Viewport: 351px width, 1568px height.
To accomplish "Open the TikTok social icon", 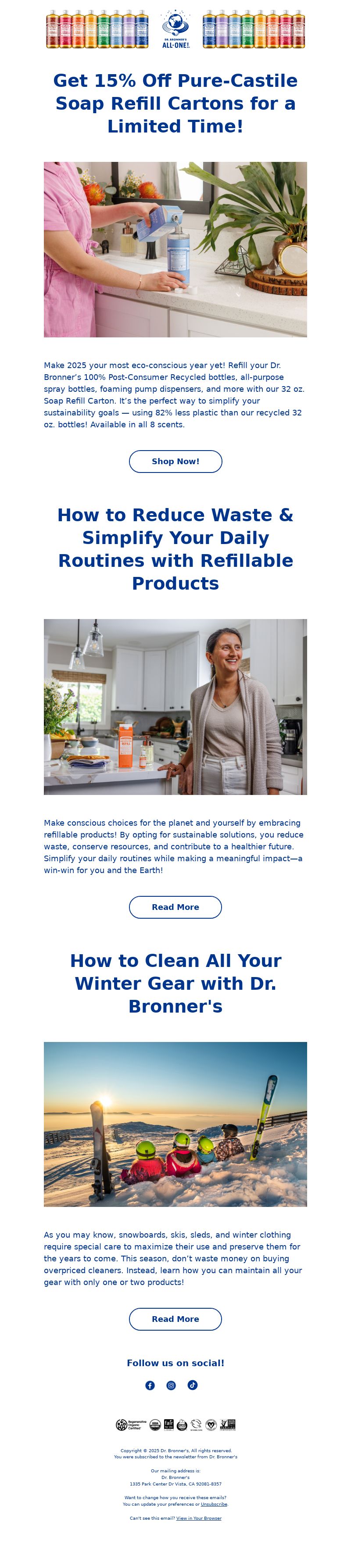I will click(x=192, y=1385).
